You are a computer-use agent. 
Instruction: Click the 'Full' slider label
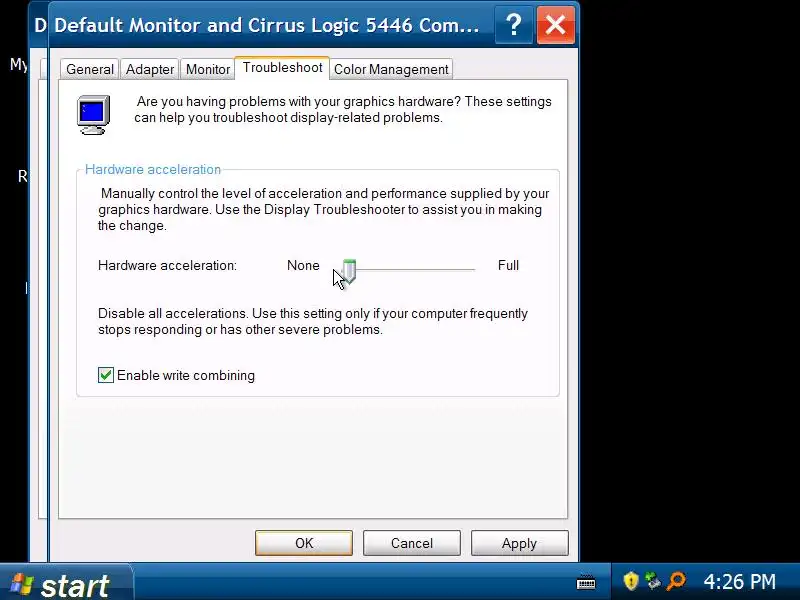coord(508,265)
